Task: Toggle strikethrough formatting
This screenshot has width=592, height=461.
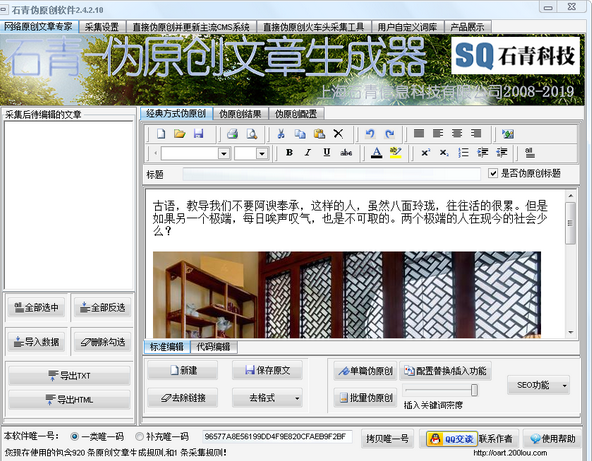Action: 346,153
